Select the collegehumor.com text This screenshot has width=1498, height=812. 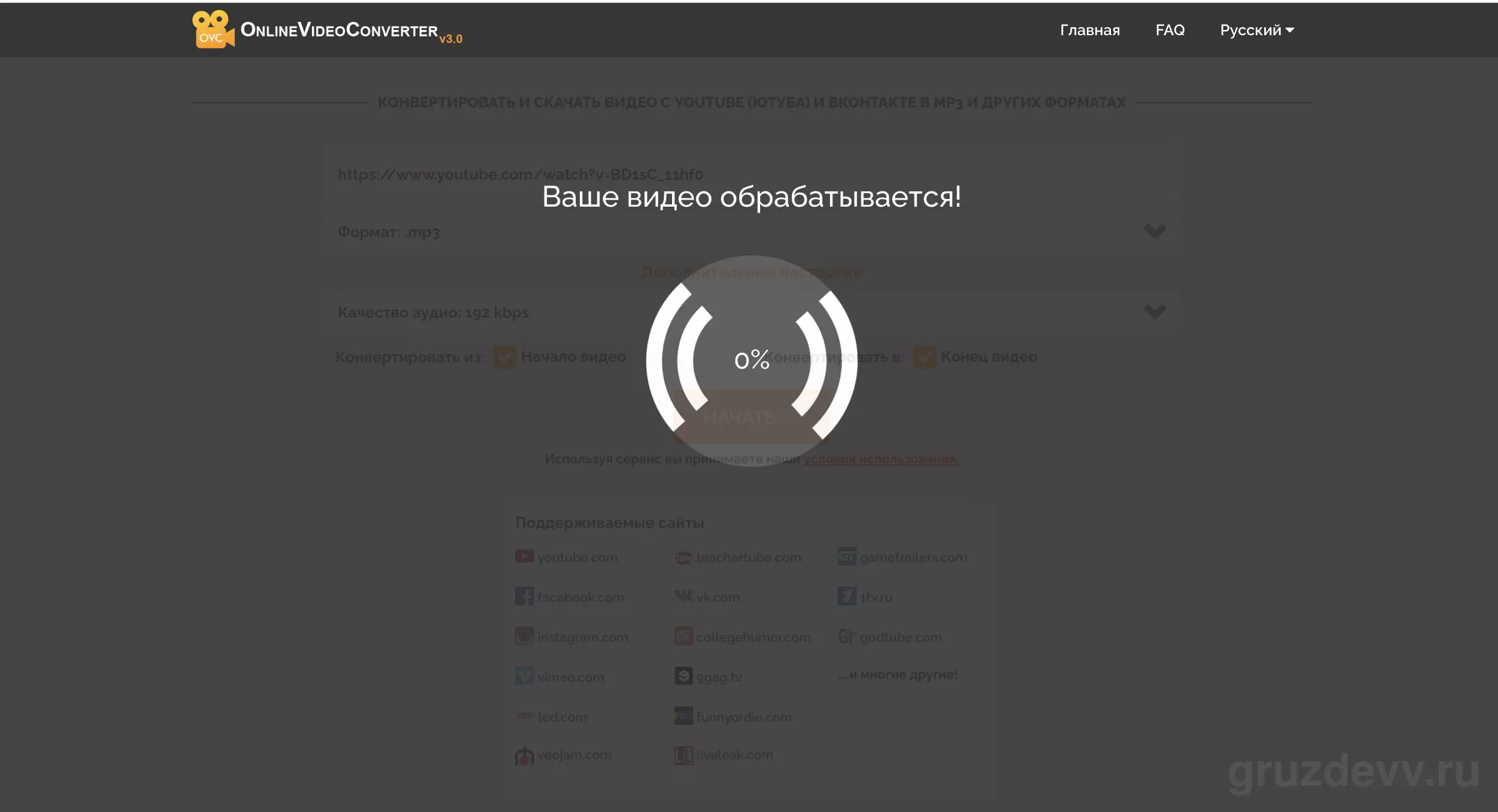click(x=753, y=637)
